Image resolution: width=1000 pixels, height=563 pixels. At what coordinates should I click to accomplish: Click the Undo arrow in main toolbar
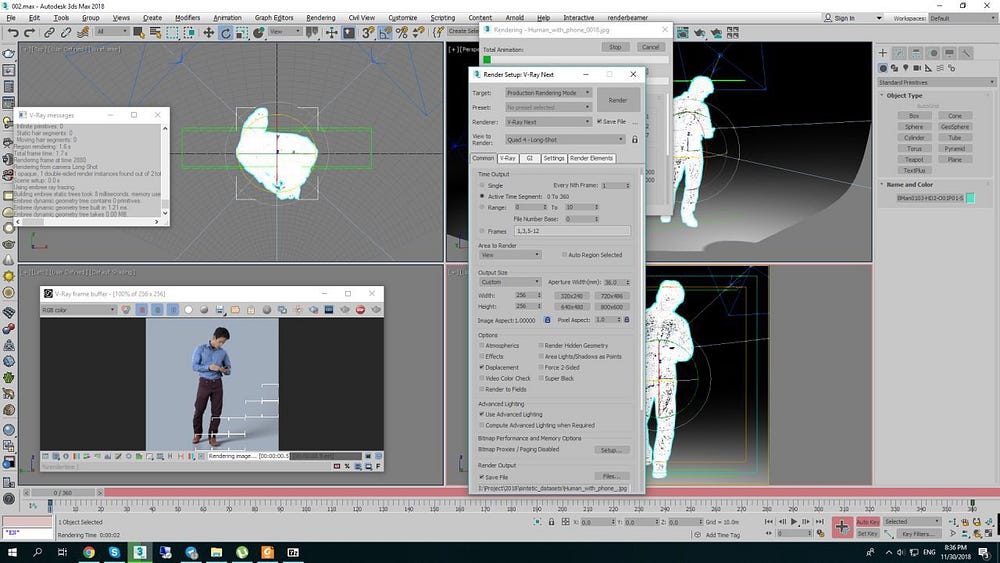click(14, 33)
